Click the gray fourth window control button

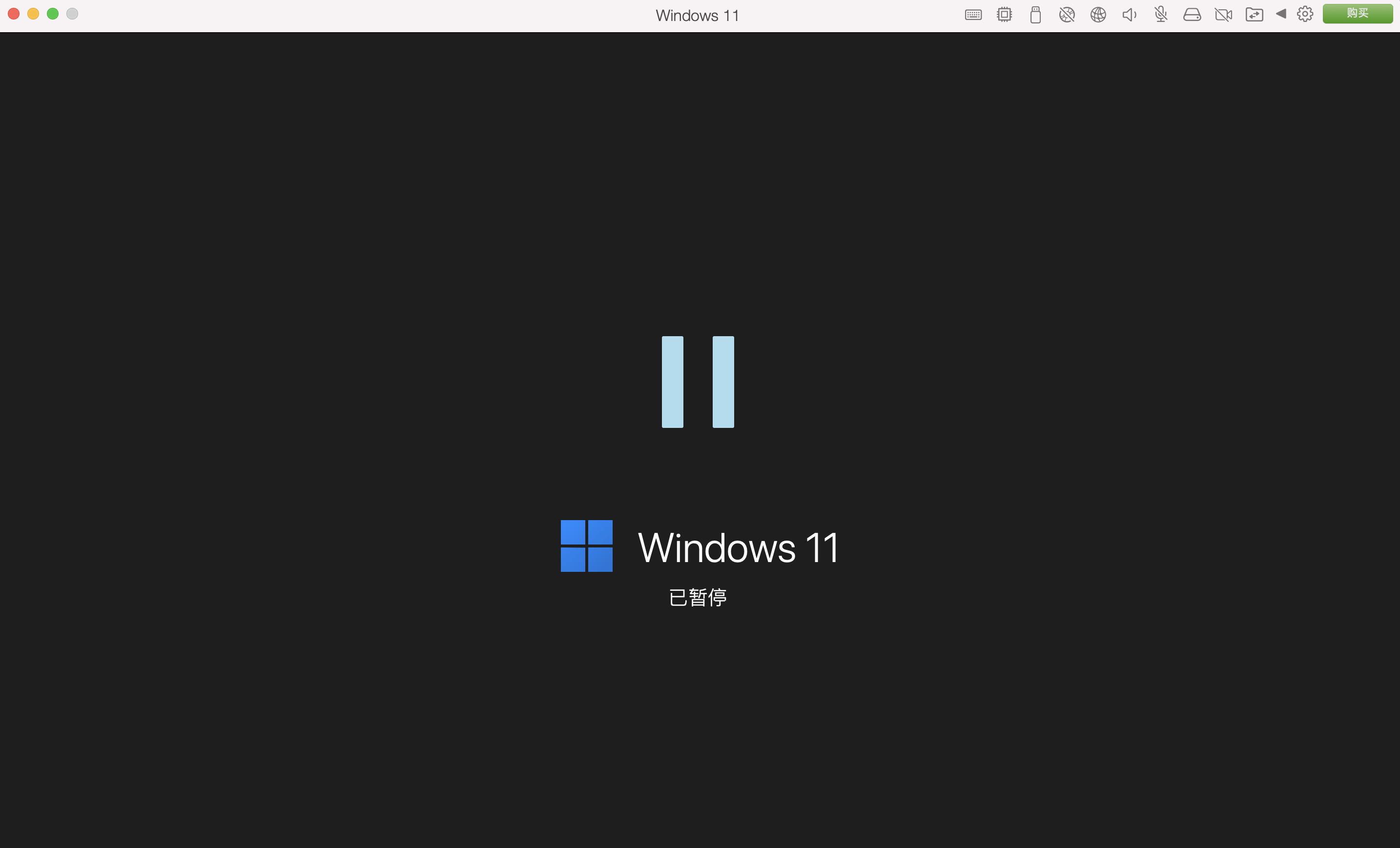point(72,14)
